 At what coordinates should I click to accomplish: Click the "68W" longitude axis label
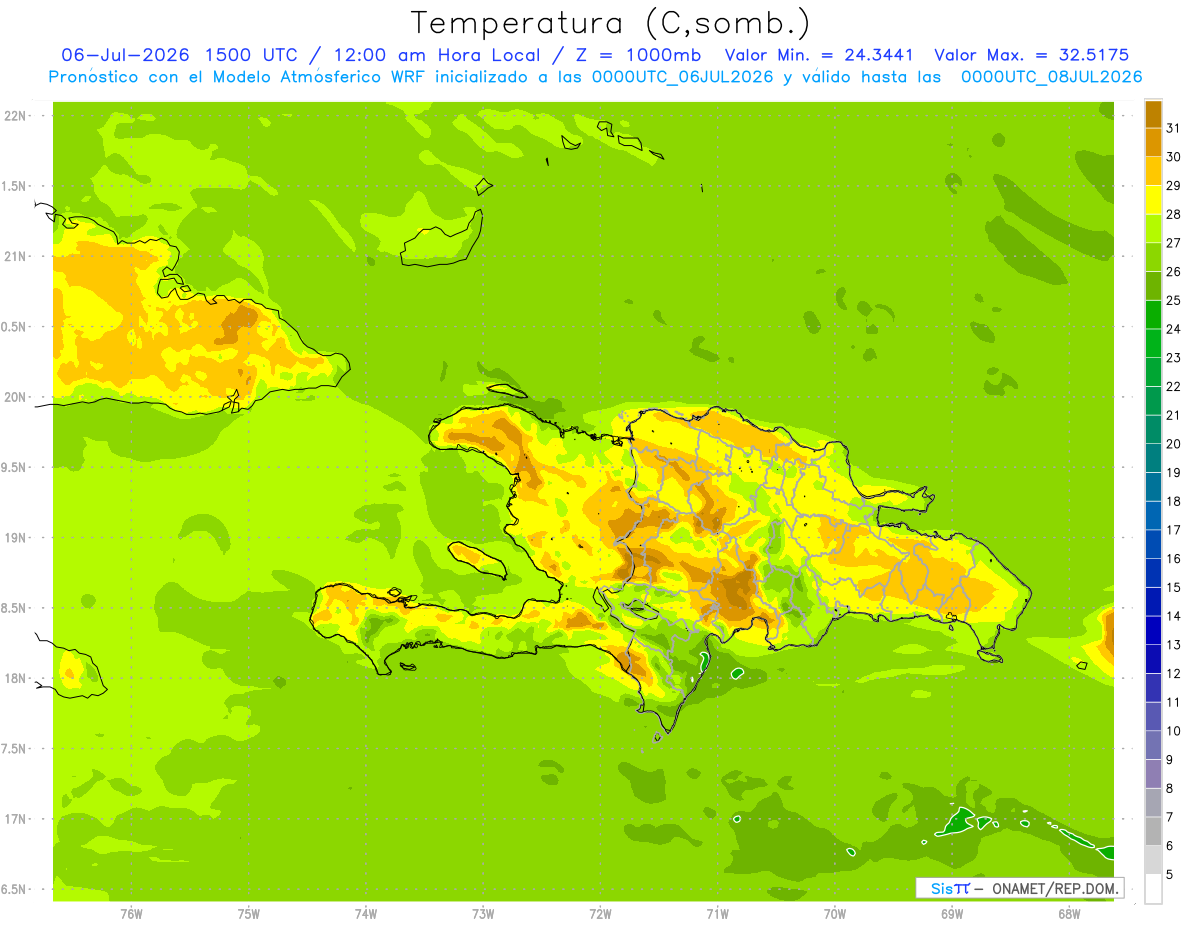(1069, 914)
